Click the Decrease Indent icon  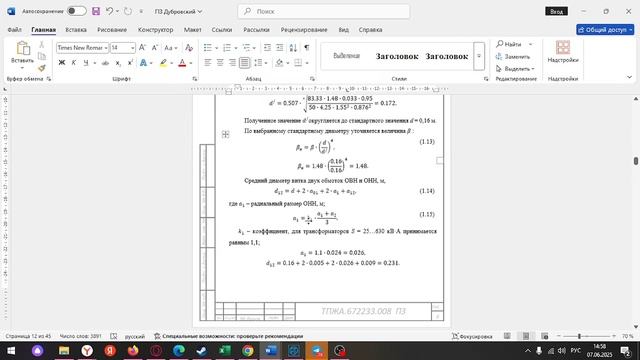click(x=267, y=48)
